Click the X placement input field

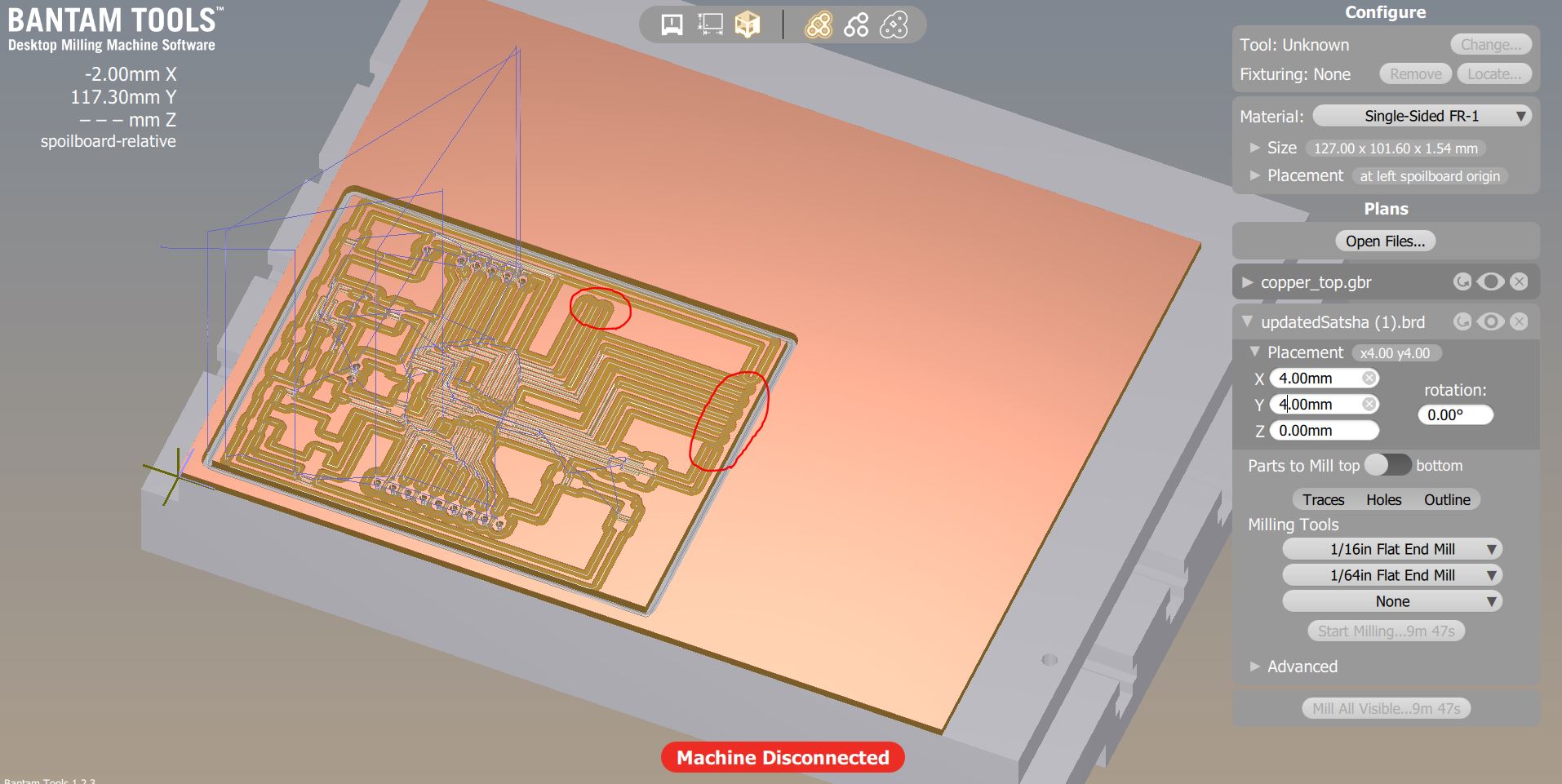coord(1324,378)
